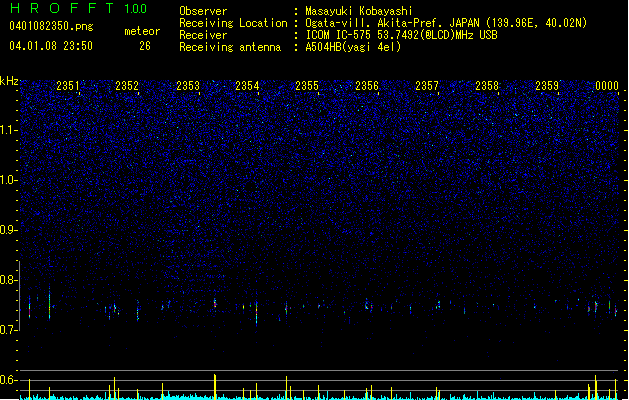Click the date stamp 04.01.08 23:50
The image size is (629, 400).
point(51,46)
